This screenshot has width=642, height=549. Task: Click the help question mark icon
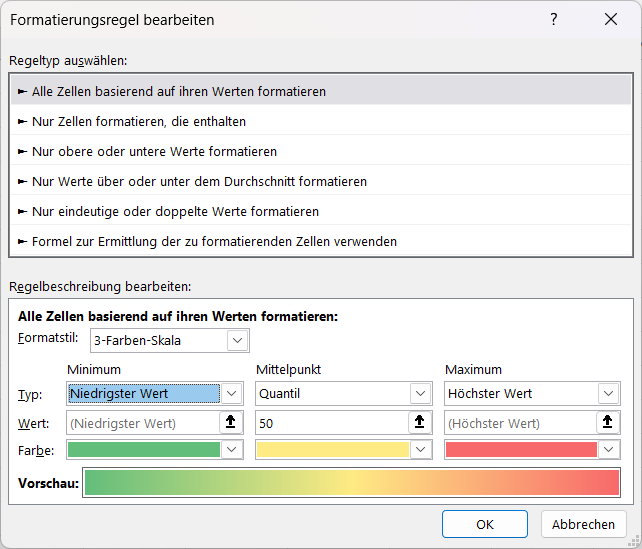(554, 20)
